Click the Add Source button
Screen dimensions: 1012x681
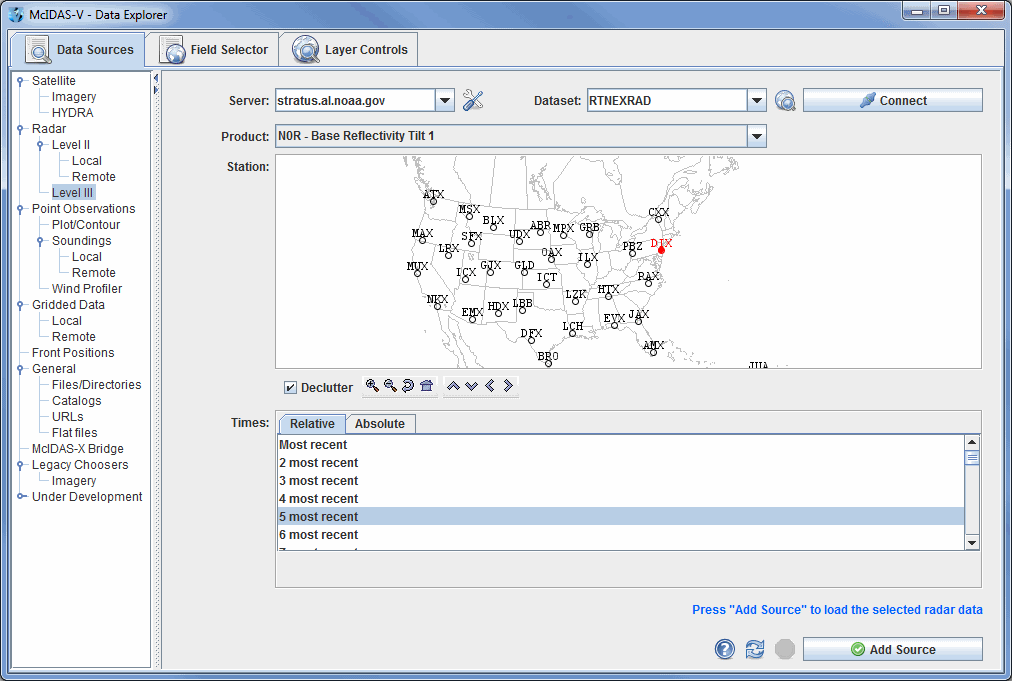(x=892, y=649)
